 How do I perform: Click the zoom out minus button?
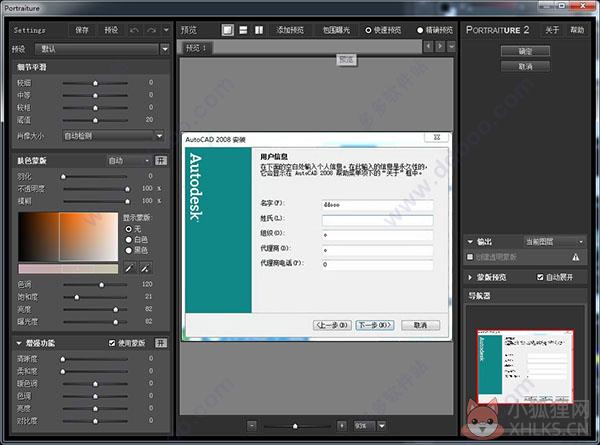(x=252, y=425)
